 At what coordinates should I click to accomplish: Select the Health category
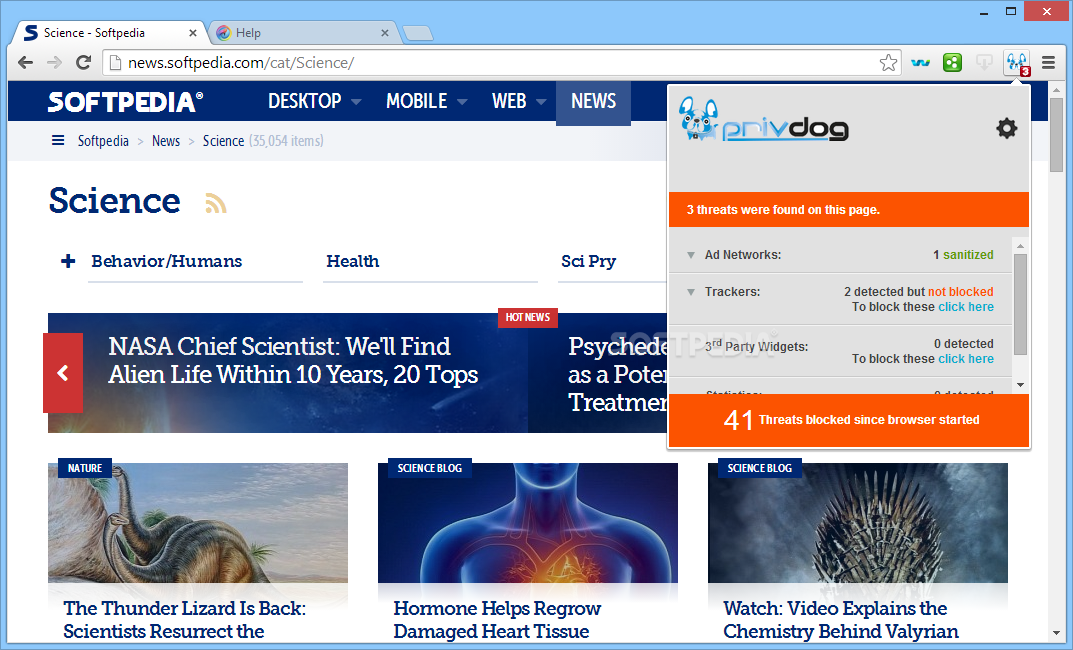point(352,261)
